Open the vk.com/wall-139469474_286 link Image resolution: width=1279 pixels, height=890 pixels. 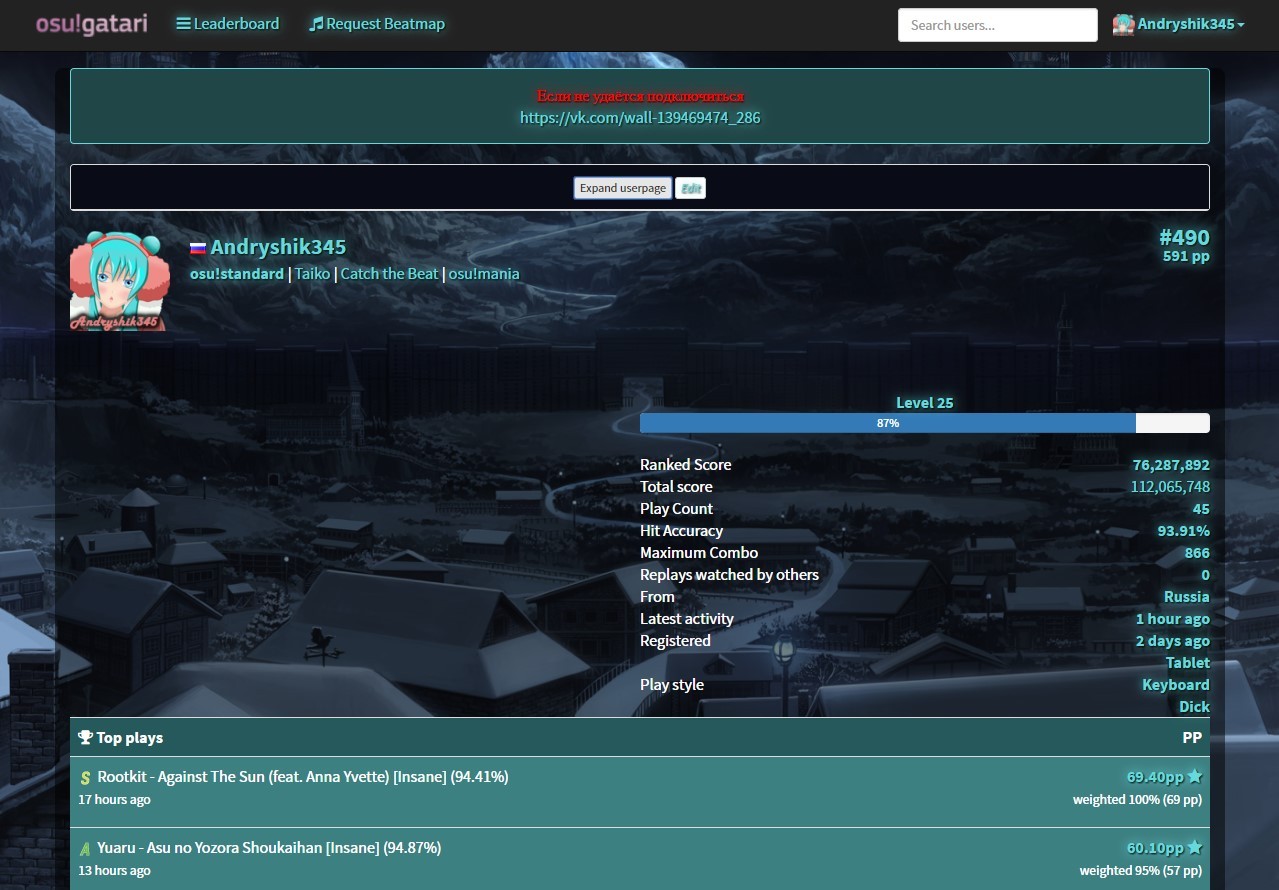640,117
